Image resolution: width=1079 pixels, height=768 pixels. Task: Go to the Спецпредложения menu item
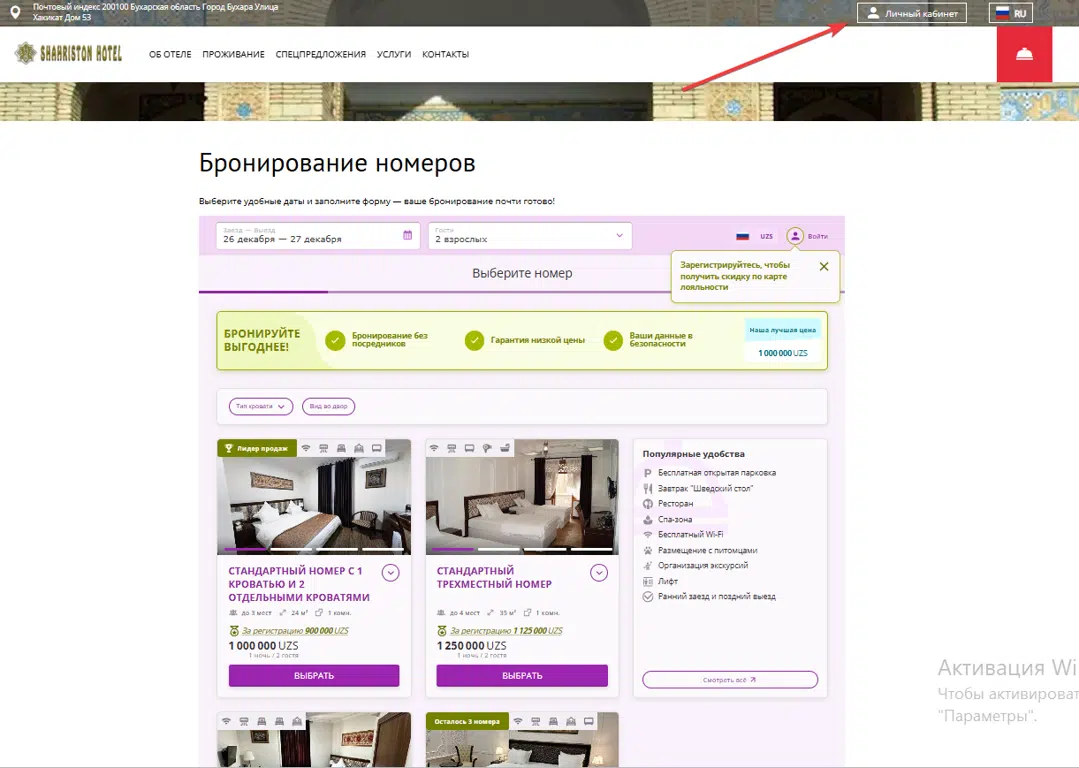(321, 55)
